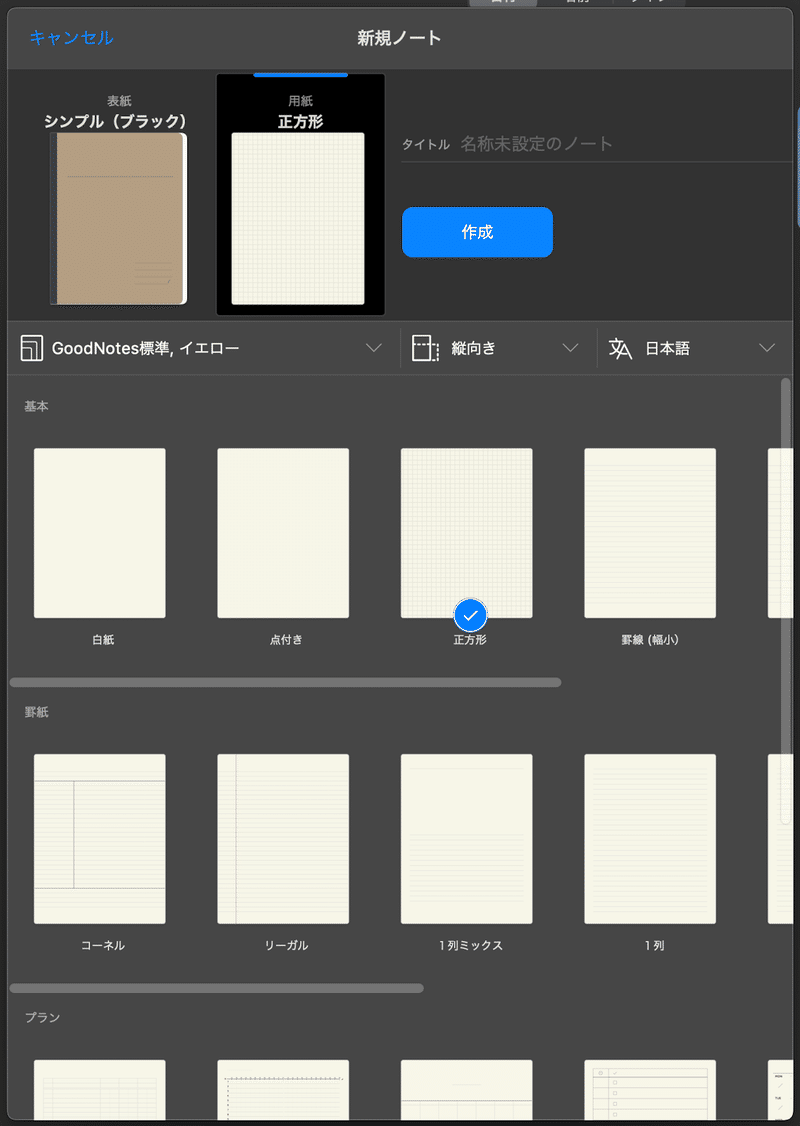Screen dimensions: 800x1126
Task: Choose the 1列 paper template
Action: coord(650,839)
